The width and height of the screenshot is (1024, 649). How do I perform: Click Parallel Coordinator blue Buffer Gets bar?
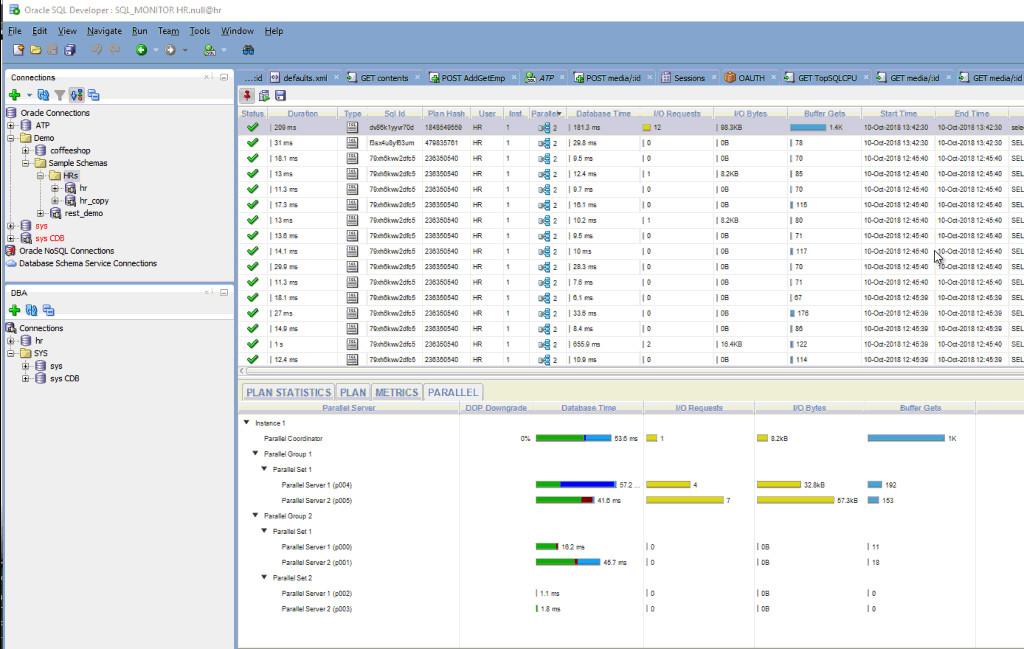(906, 438)
